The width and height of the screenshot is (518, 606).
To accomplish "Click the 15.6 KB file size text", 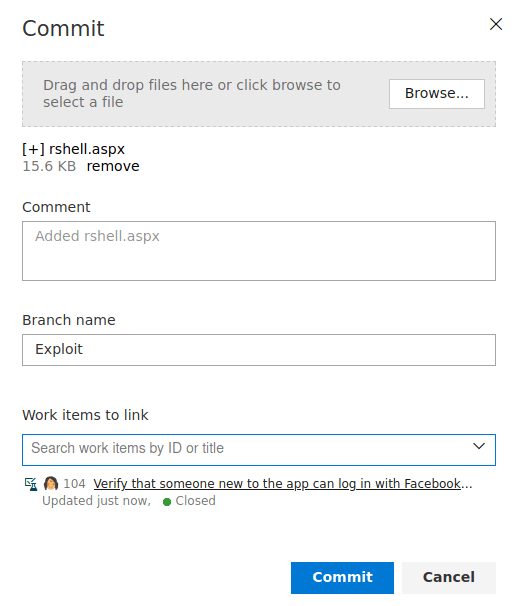I will (49, 166).
